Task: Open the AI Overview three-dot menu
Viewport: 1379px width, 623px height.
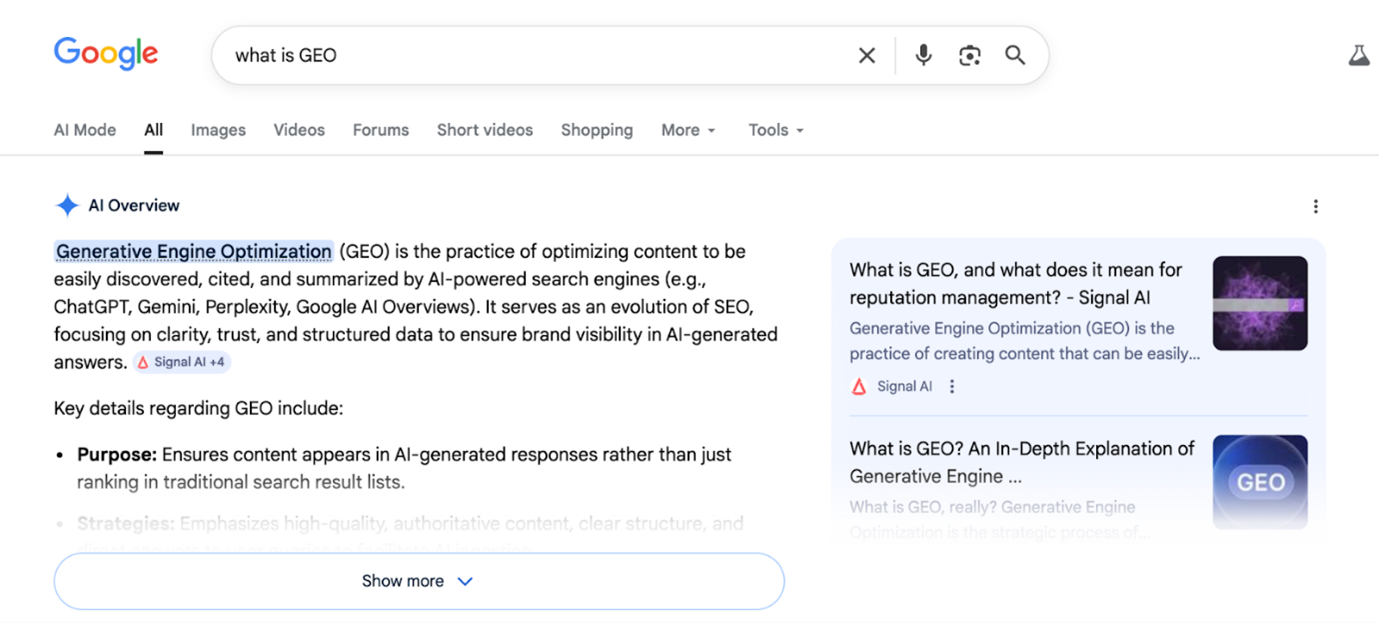Action: click(x=1316, y=205)
